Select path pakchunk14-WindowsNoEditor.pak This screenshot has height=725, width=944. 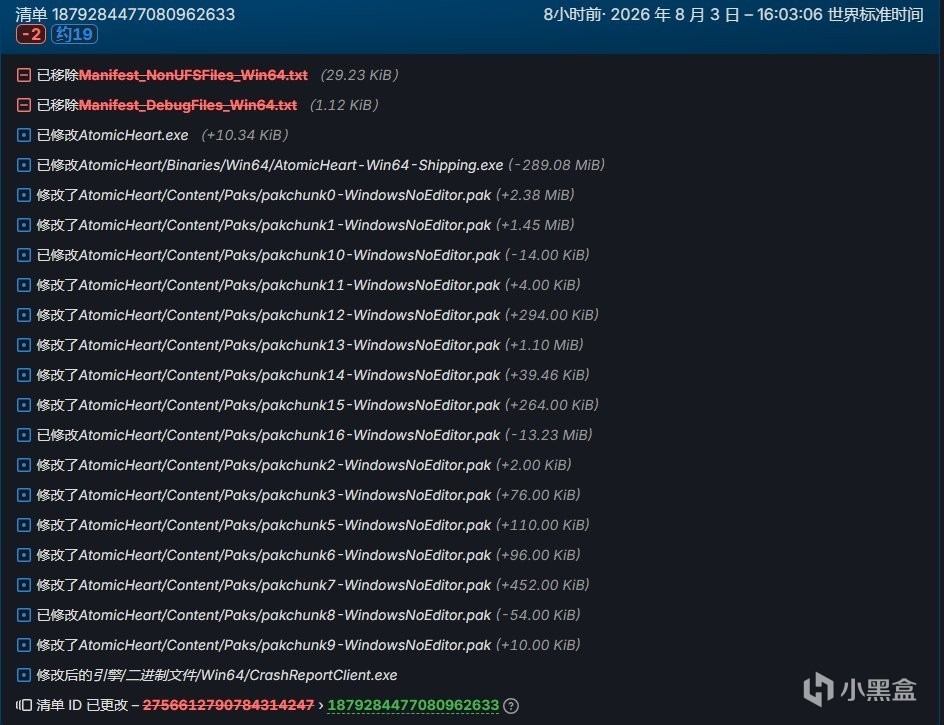290,375
